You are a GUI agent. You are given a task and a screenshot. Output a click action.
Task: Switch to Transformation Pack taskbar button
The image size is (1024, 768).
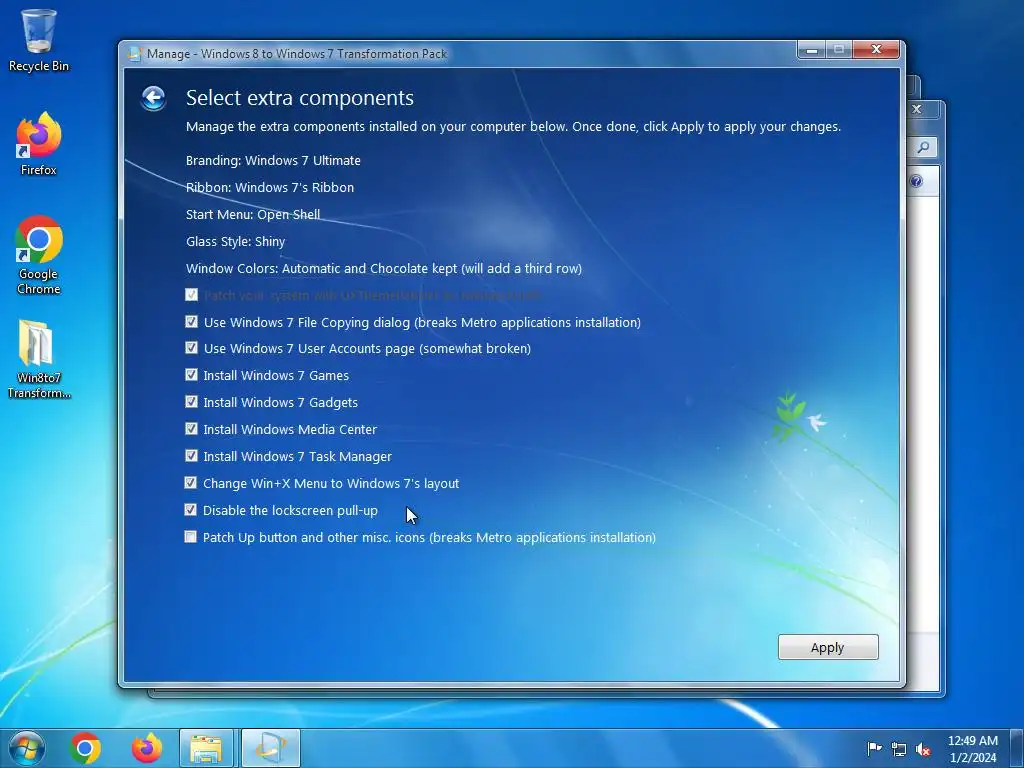(x=270, y=748)
